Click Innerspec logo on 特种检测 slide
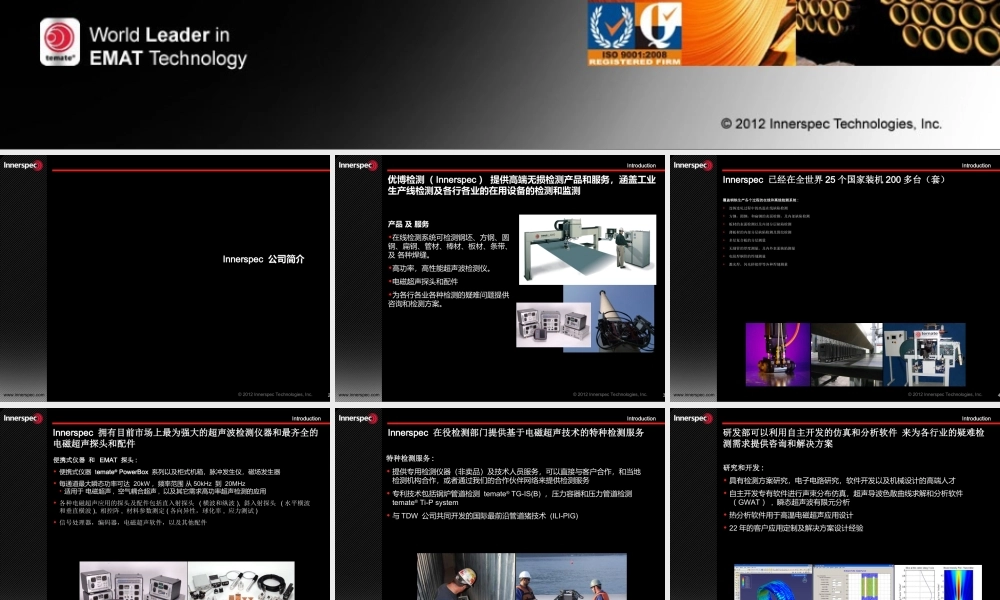Viewport: 1000px width, 600px height. click(x=358, y=418)
